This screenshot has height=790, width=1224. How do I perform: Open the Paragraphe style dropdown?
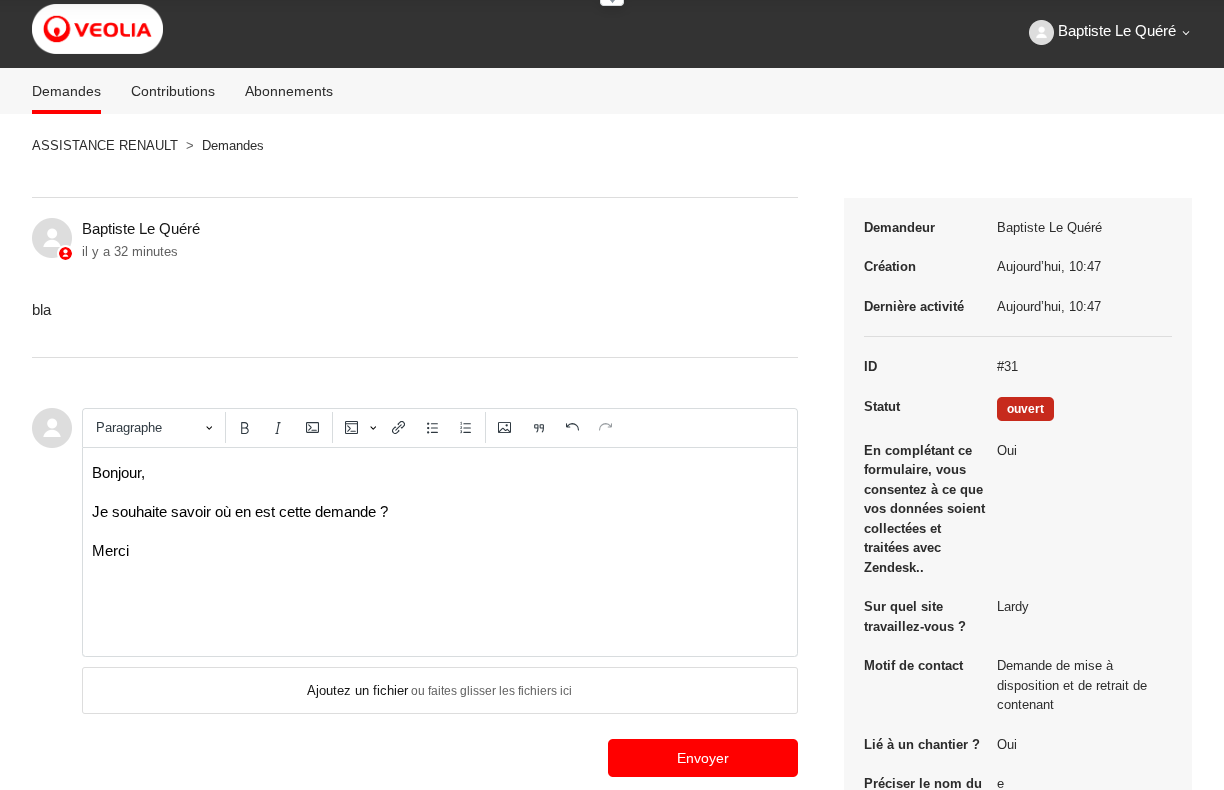[155, 428]
